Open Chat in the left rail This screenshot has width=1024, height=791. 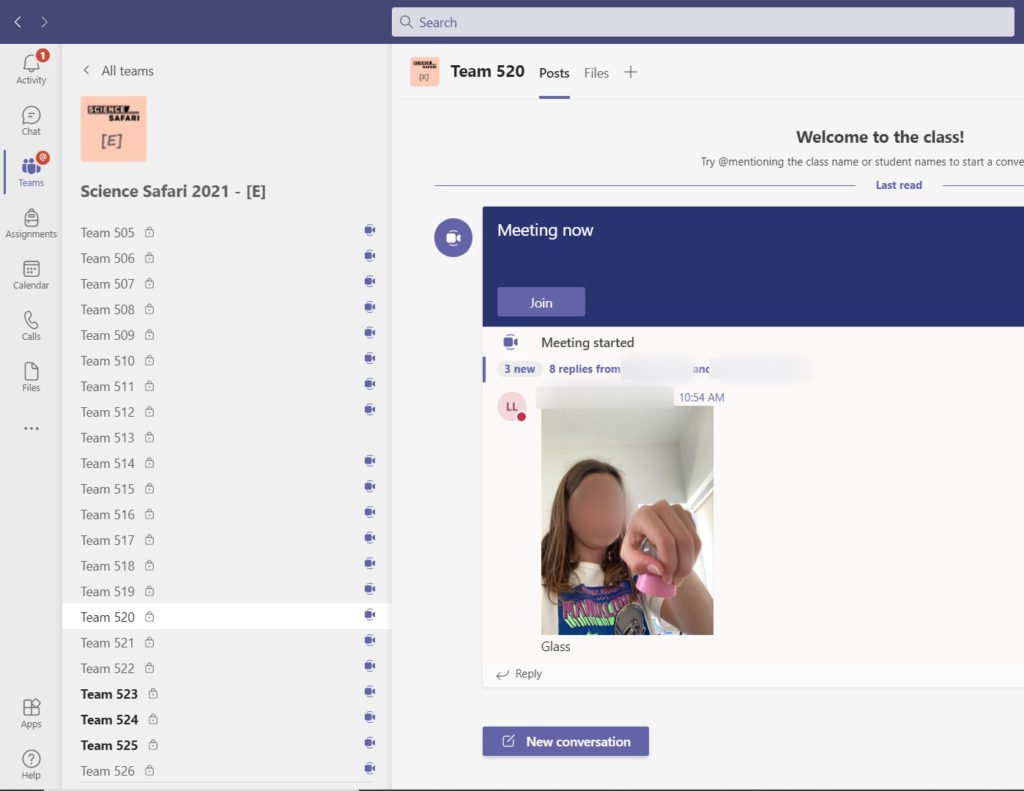(x=31, y=120)
